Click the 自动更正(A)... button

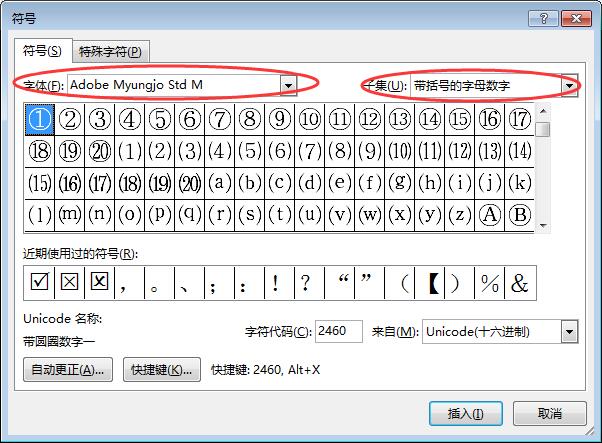click(68, 370)
